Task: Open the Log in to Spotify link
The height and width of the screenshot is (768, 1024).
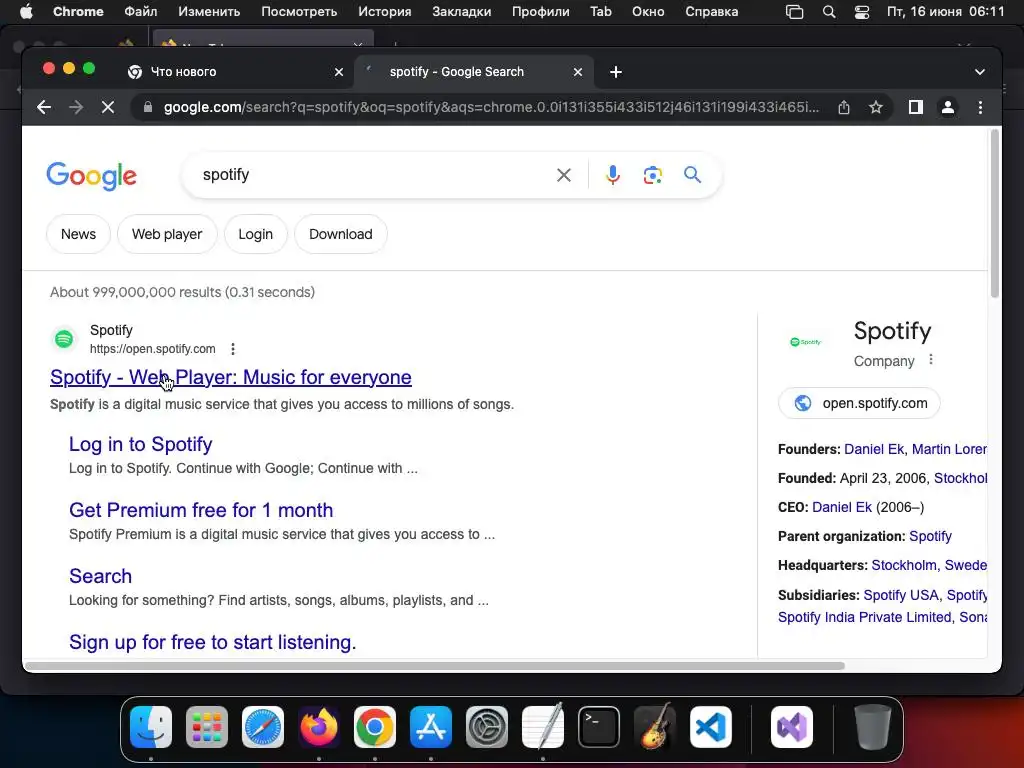Action: (x=140, y=444)
